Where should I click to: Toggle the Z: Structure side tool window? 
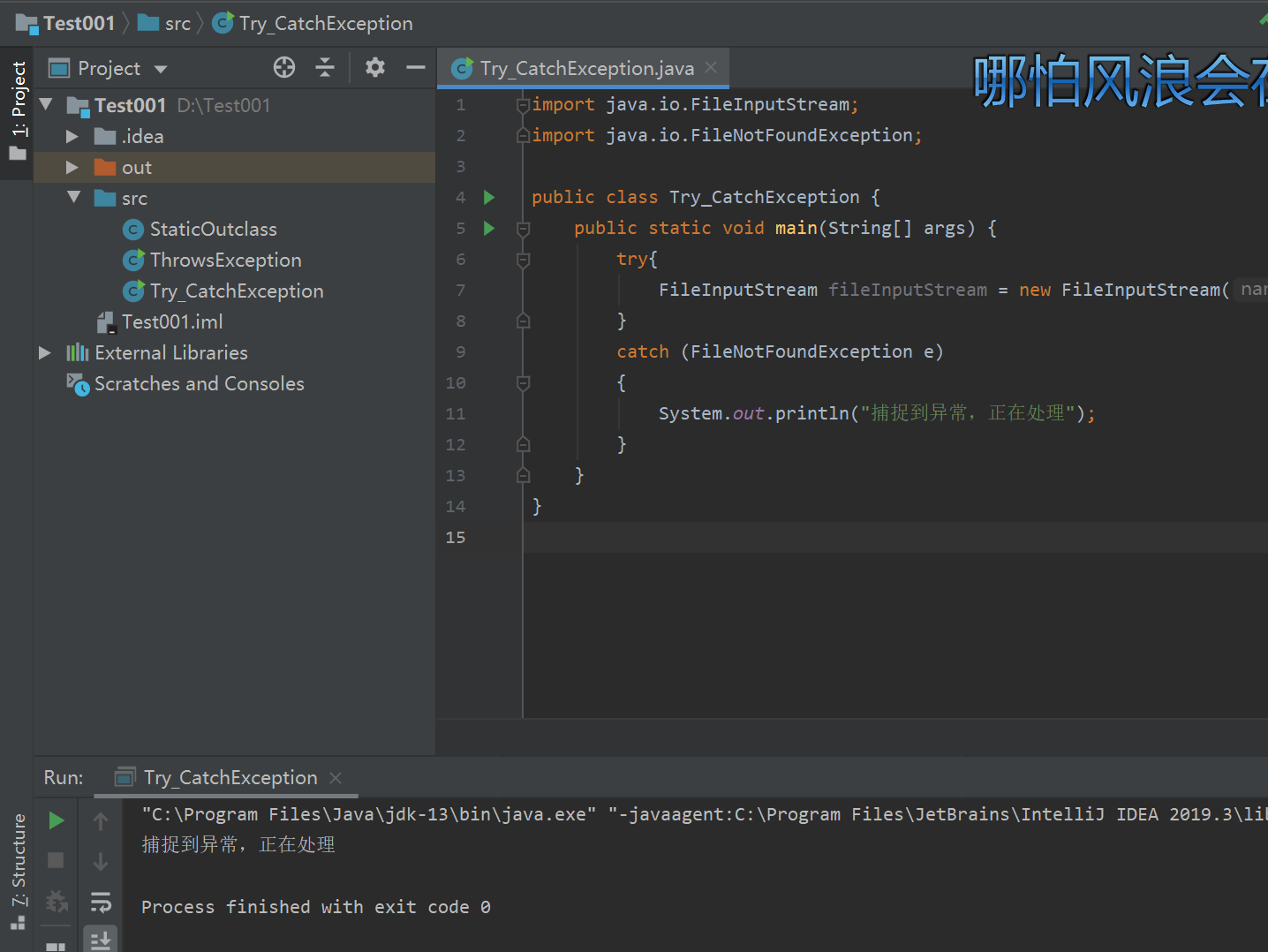click(x=18, y=871)
